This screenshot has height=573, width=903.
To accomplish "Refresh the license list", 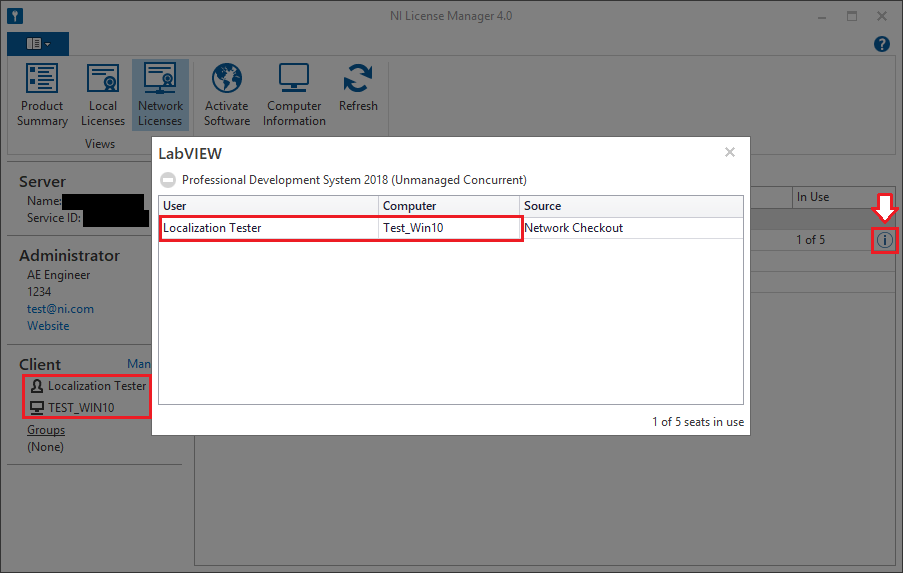I will pyautogui.click(x=358, y=88).
